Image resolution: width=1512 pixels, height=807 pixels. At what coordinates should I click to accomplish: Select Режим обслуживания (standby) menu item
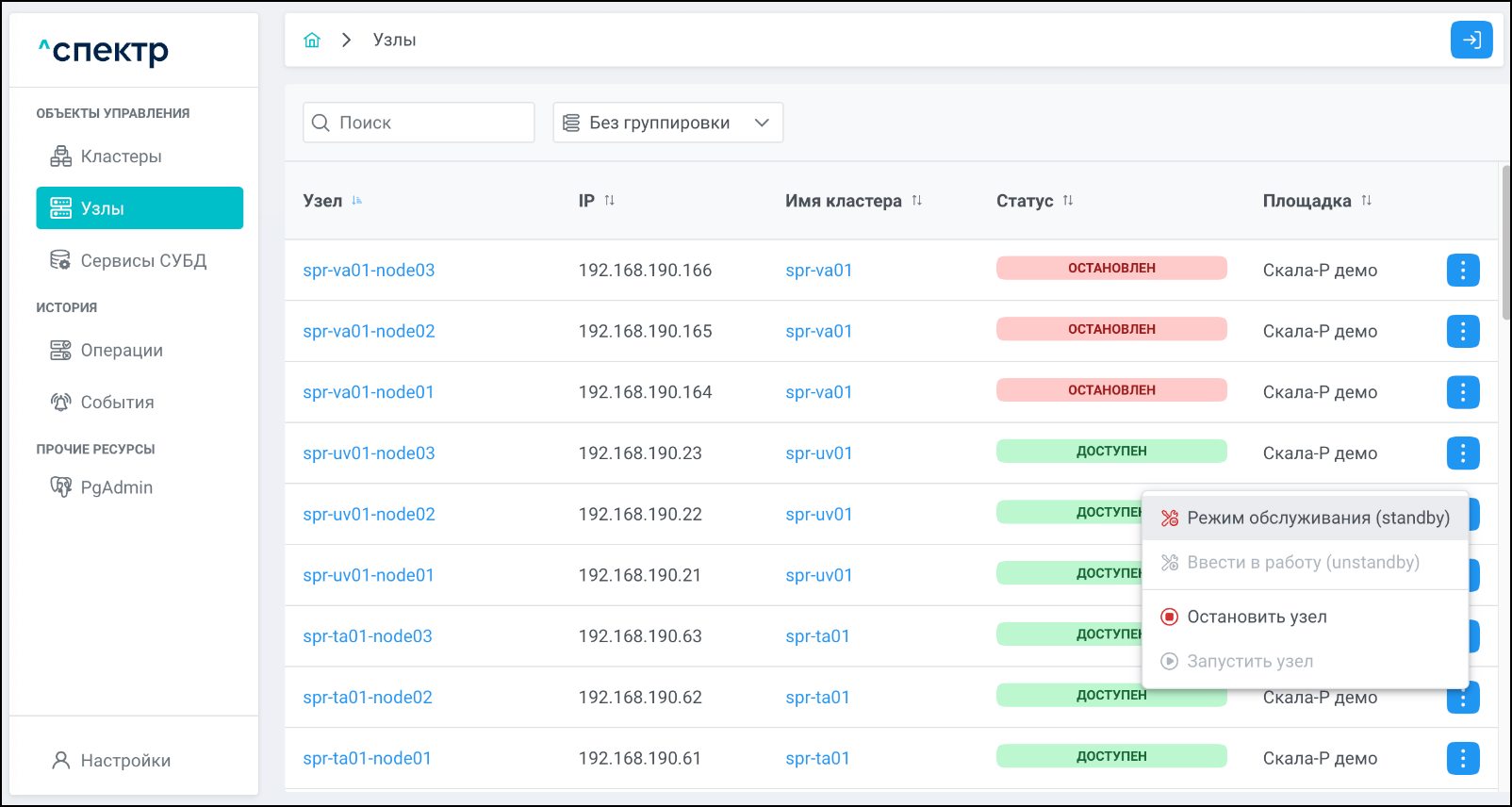1306,518
